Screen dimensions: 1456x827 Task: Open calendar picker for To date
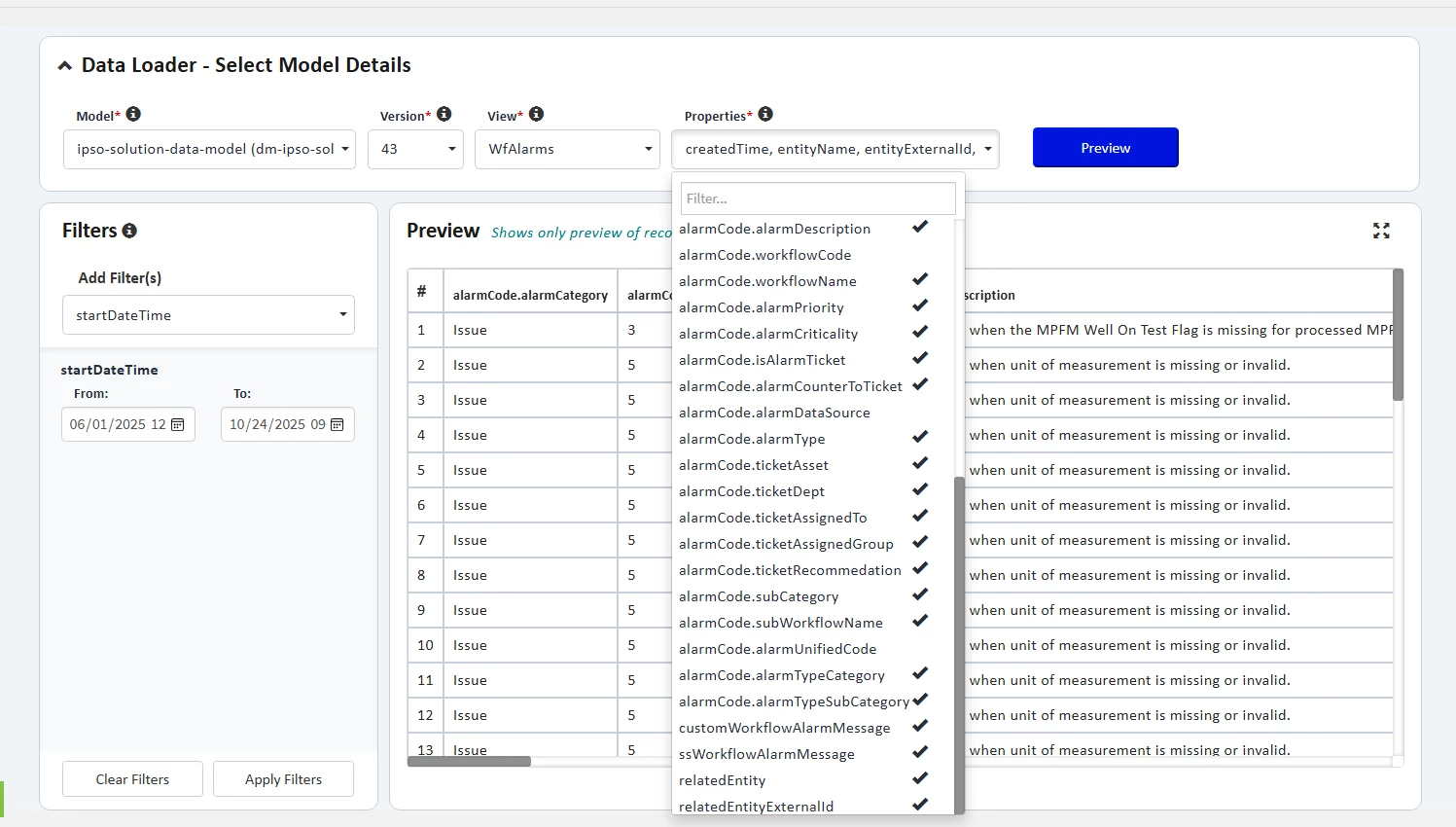click(337, 425)
